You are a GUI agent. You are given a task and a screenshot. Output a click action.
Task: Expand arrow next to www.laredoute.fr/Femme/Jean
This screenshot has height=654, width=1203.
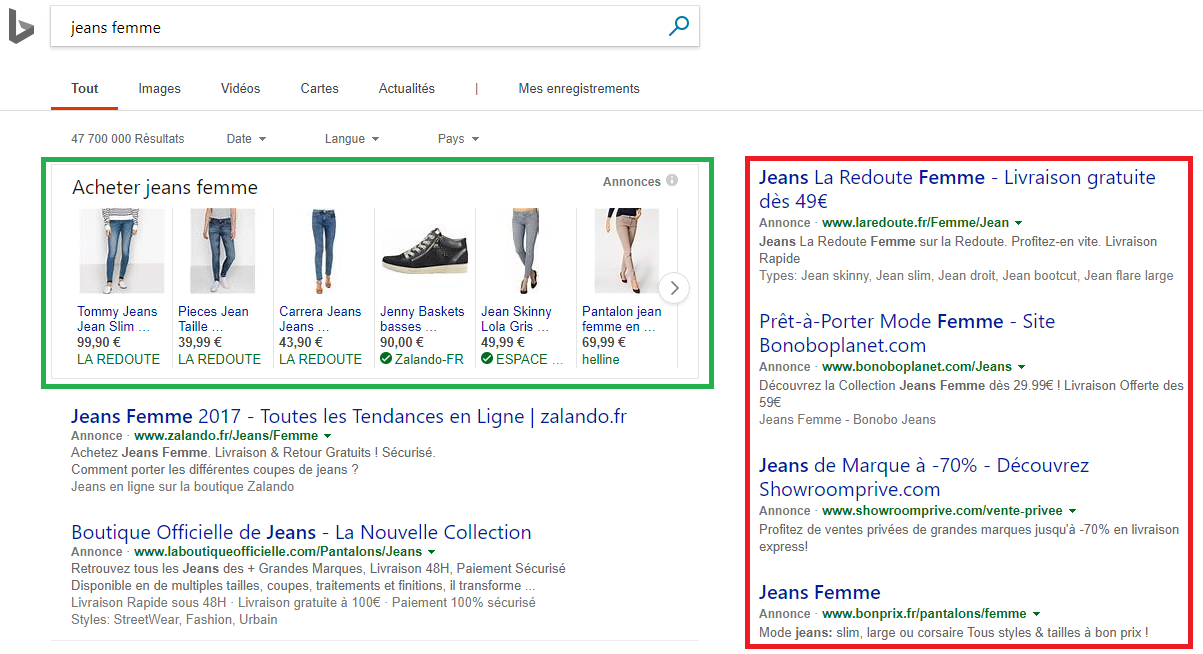click(x=1018, y=223)
